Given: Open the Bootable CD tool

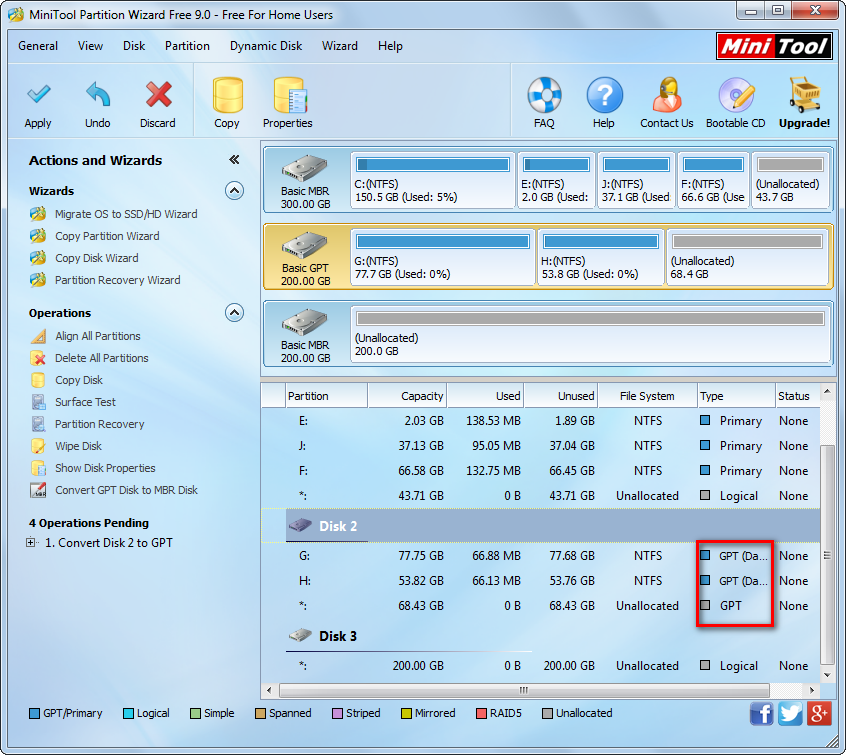Looking at the screenshot, I should [x=735, y=97].
